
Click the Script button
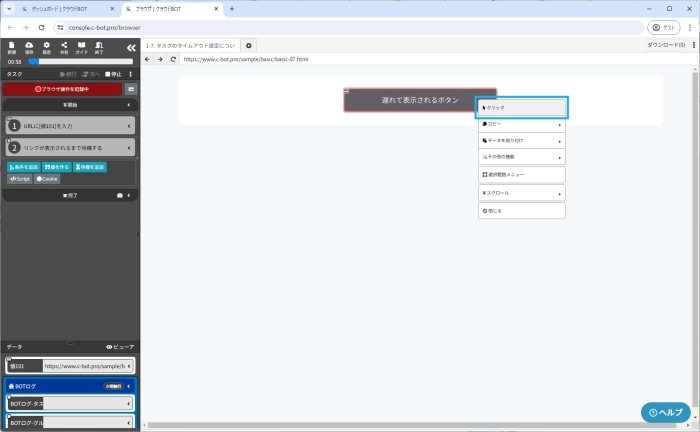coord(20,179)
